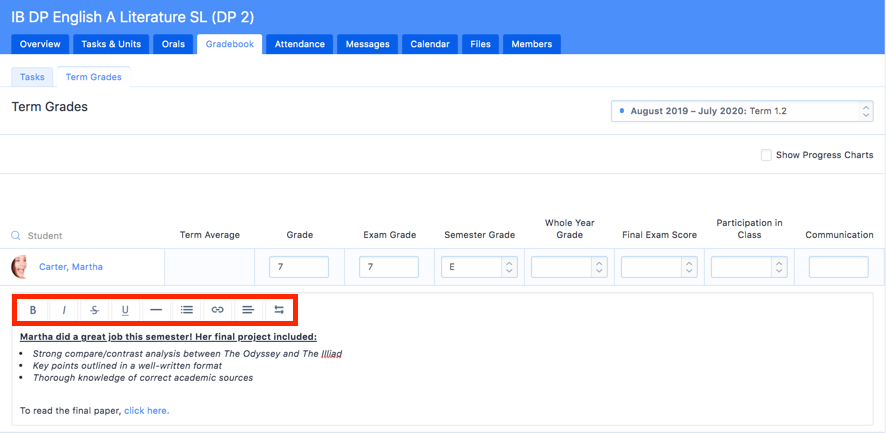
Task: Apply strikethrough to the comment text
Action: pyautogui.click(x=95, y=310)
